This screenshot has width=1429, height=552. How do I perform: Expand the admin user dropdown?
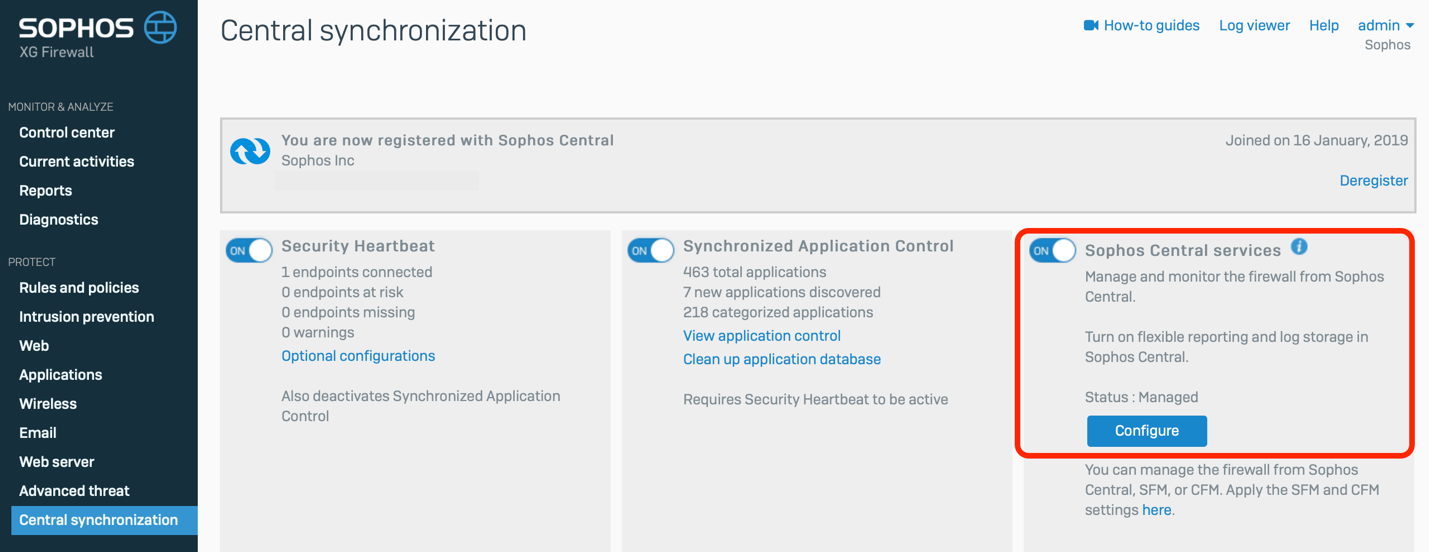coord(1385,25)
